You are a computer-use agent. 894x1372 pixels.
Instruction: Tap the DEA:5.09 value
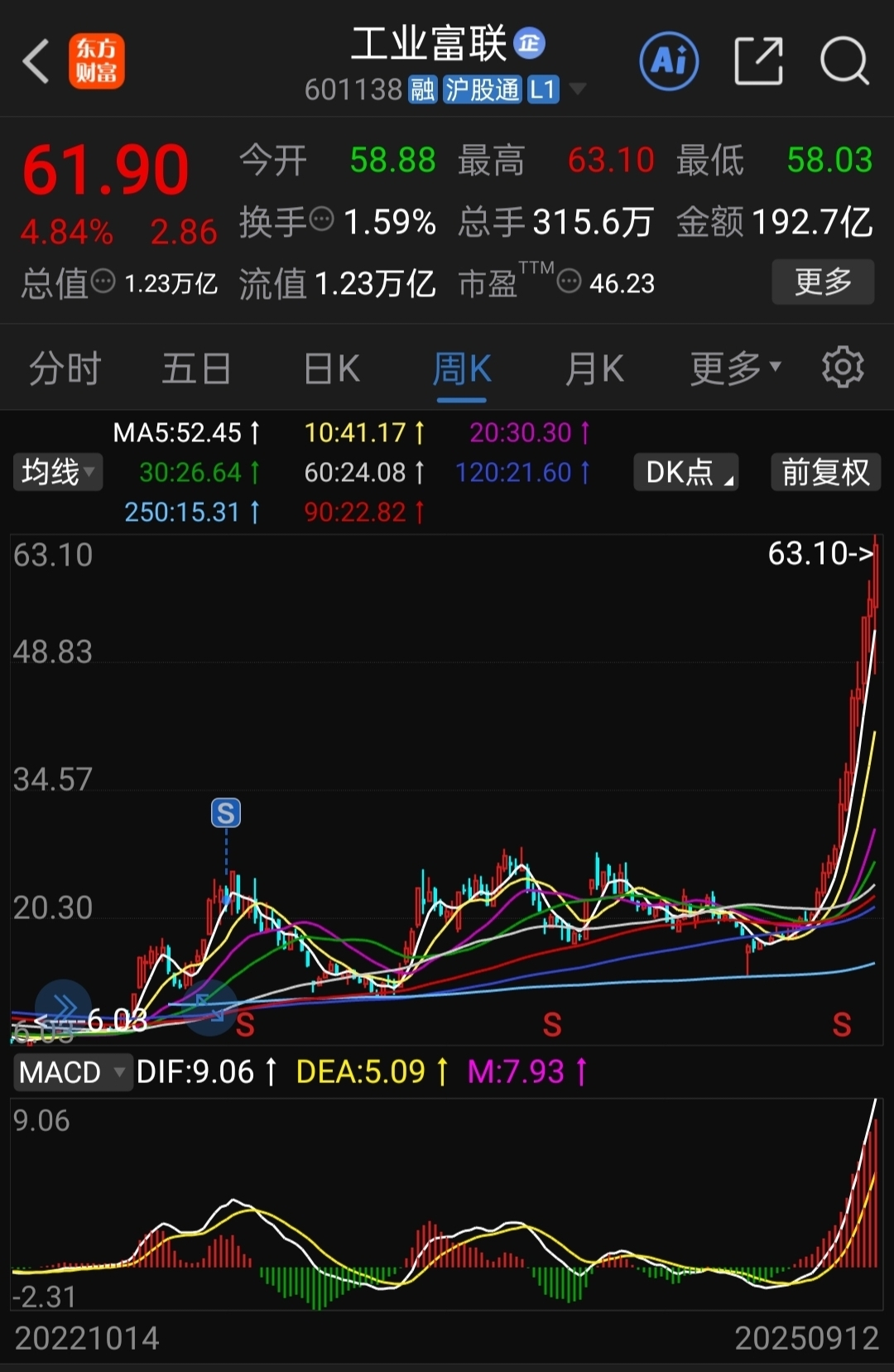click(x=372, y=1071)
